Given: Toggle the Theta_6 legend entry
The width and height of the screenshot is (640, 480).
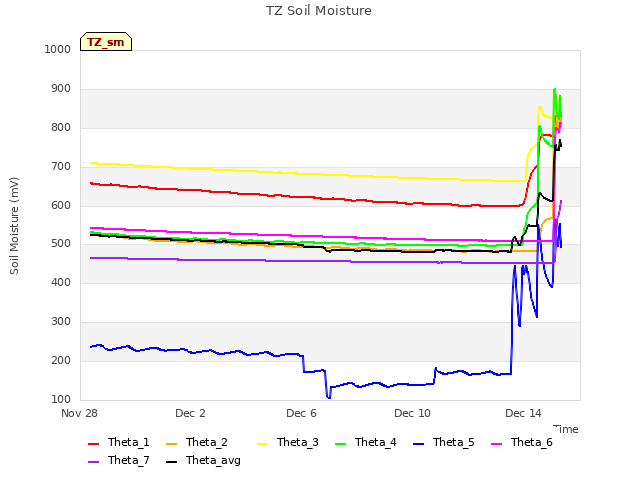Looking at the screenshot, I should coord(522,442).
